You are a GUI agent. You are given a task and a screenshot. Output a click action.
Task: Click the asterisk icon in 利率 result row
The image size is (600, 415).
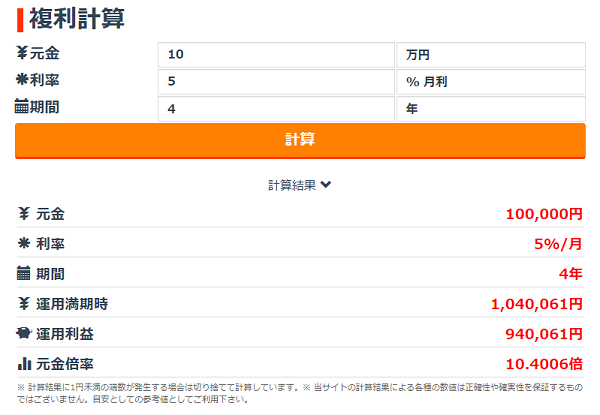(x=24, y=243)
